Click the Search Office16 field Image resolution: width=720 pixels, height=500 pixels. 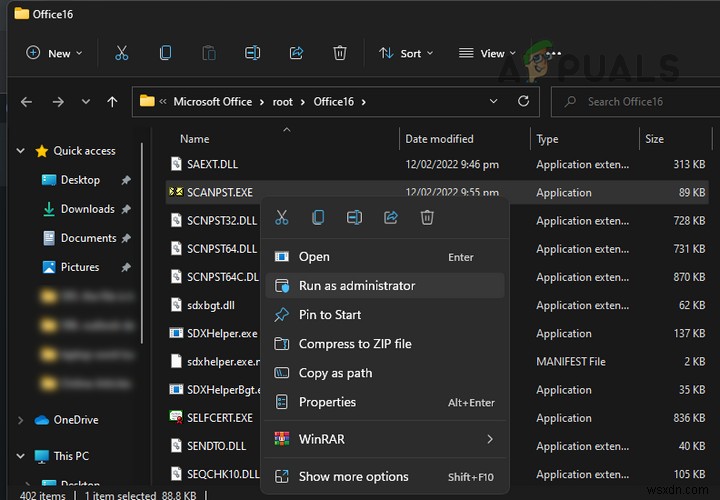tap(636, 101)
